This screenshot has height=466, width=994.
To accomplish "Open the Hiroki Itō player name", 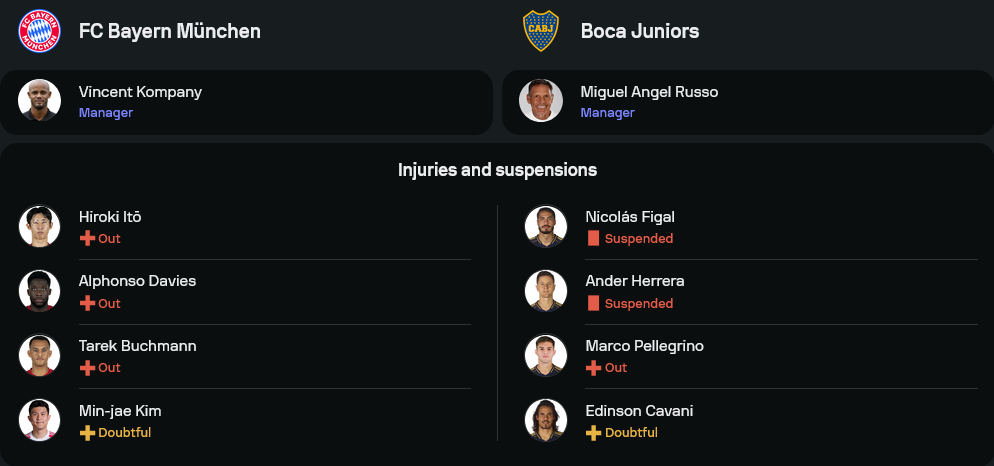I will [110, 217].
